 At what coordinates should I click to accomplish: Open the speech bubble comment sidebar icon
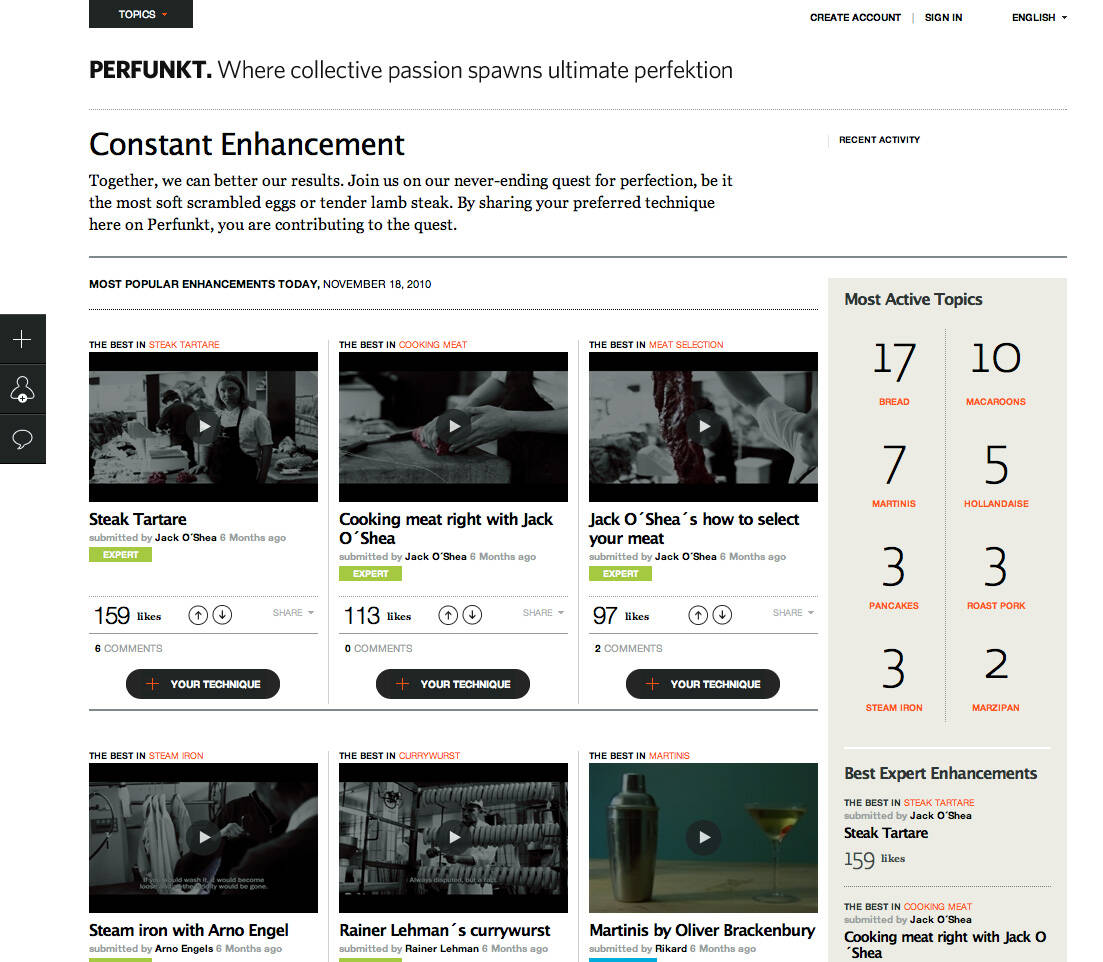point(23,440)
